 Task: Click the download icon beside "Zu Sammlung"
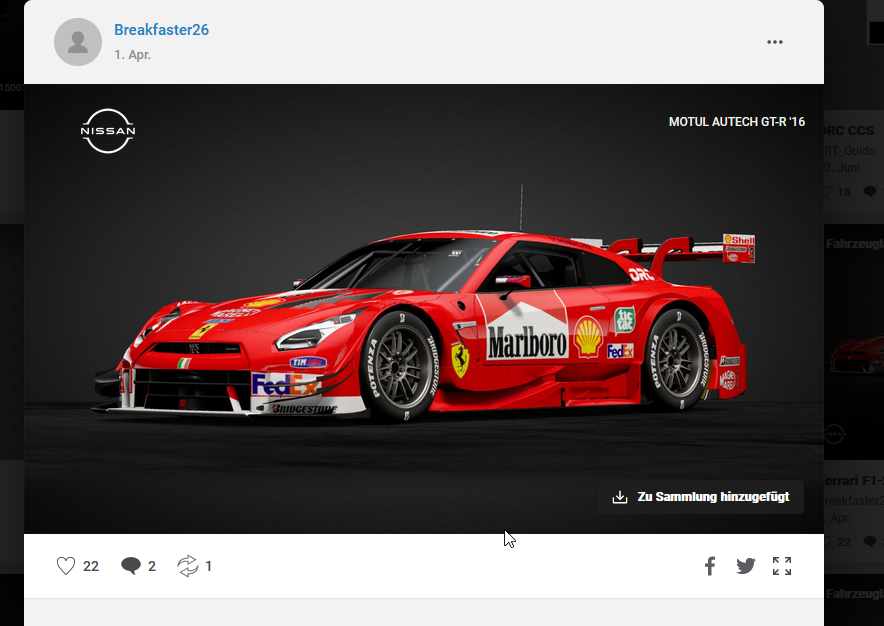click(x=620, y=497)
